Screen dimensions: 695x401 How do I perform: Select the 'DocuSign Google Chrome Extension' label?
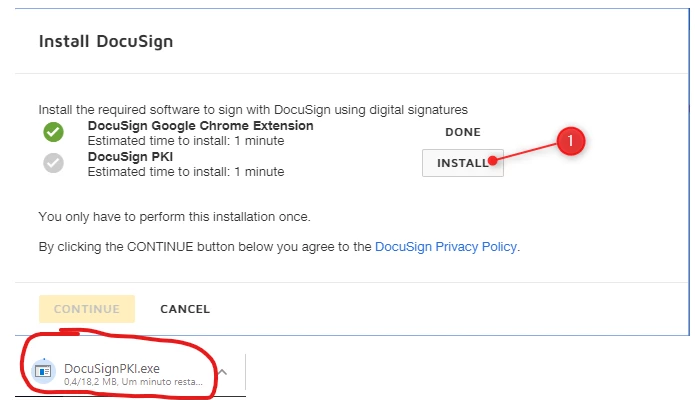click(x=200, y=126)
